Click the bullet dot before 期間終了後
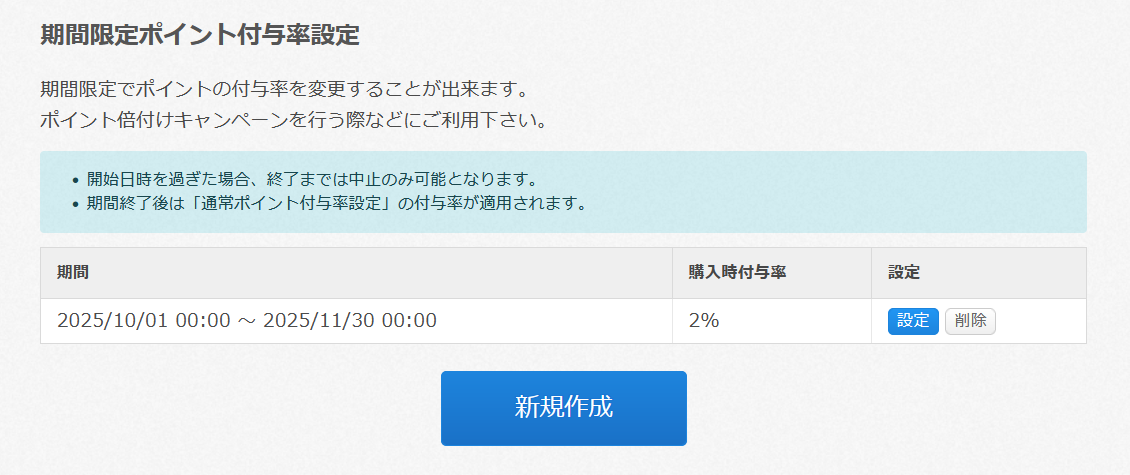This screenshot has height=475, width=1130. 76,205
